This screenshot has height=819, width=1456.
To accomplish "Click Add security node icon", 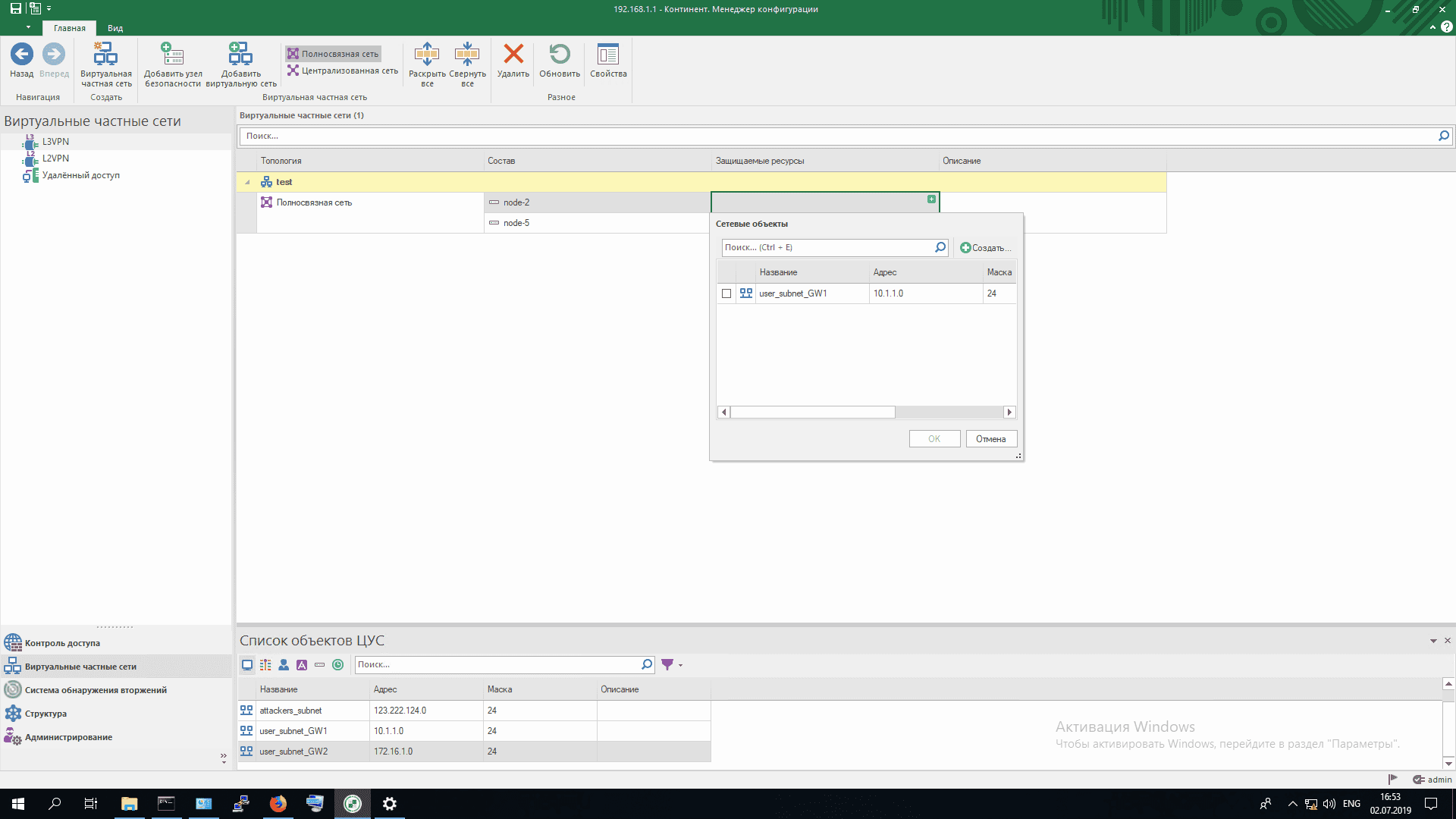I will pos(172,55).
